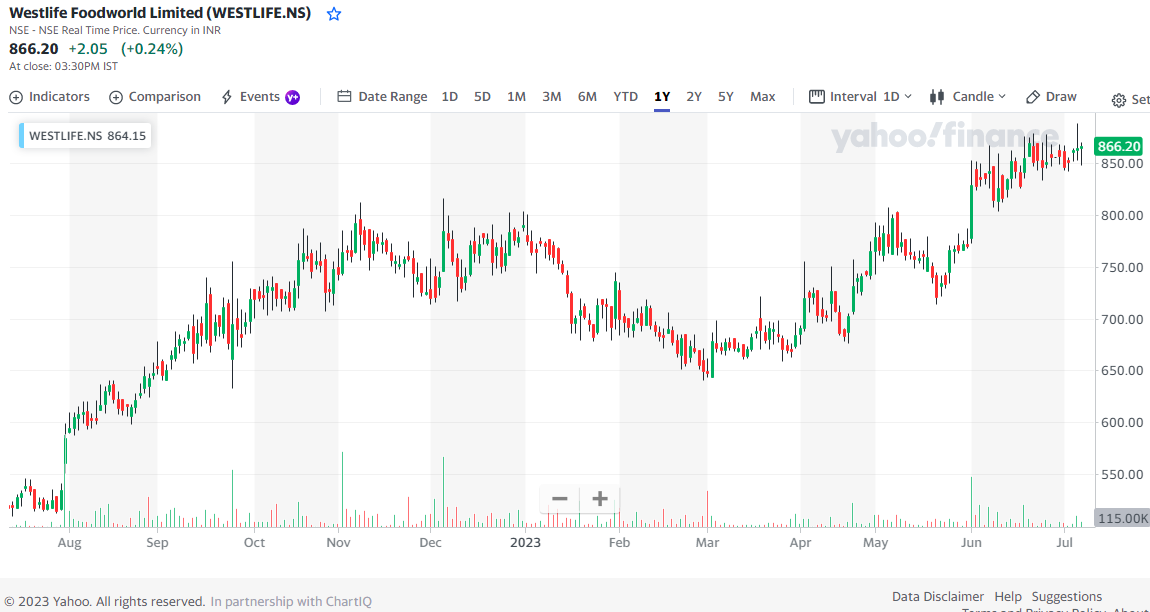Select the 1D range tab
This screenshot has width=1150, height=612.
coord(450,97)
